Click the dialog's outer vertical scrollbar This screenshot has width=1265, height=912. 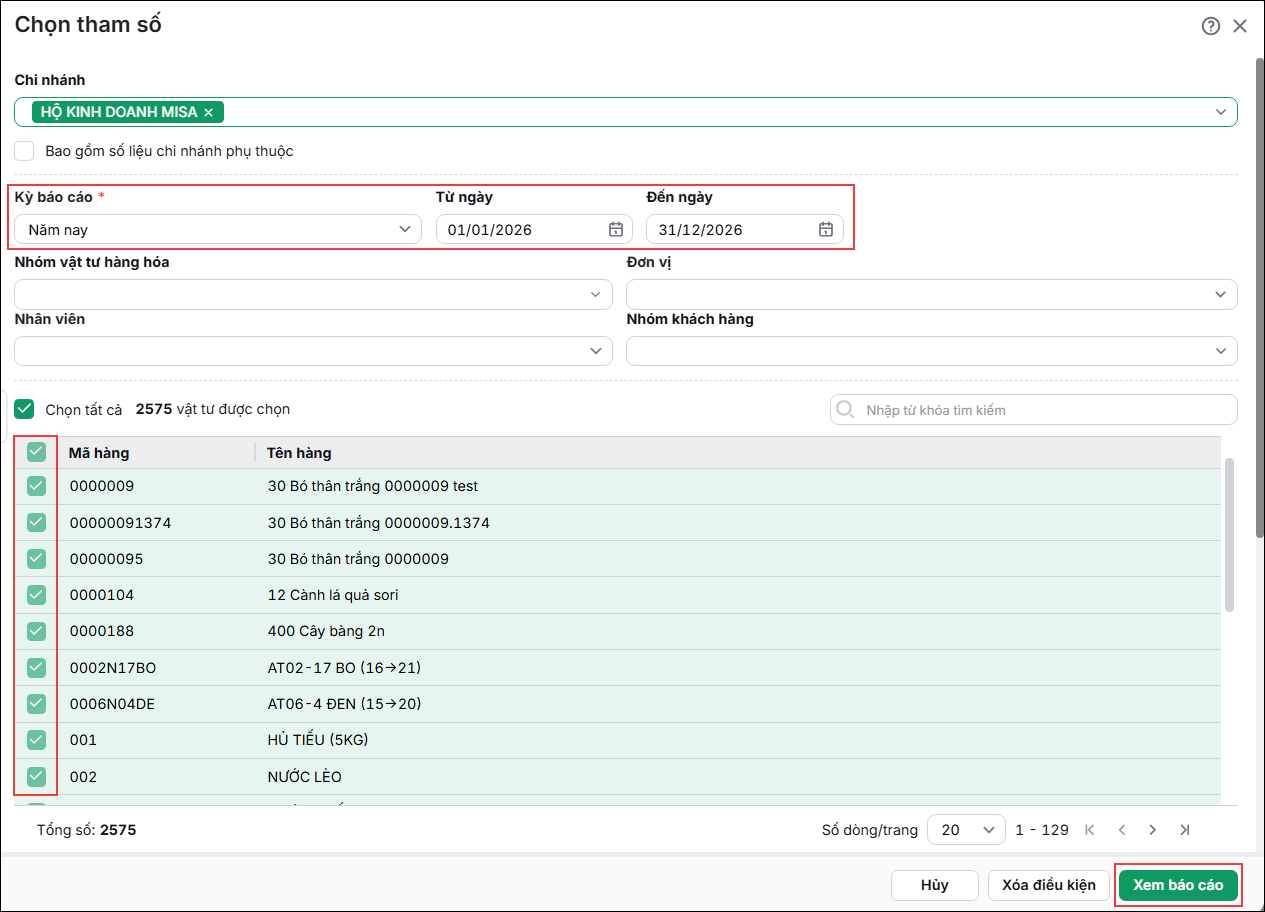[1260, 300]
